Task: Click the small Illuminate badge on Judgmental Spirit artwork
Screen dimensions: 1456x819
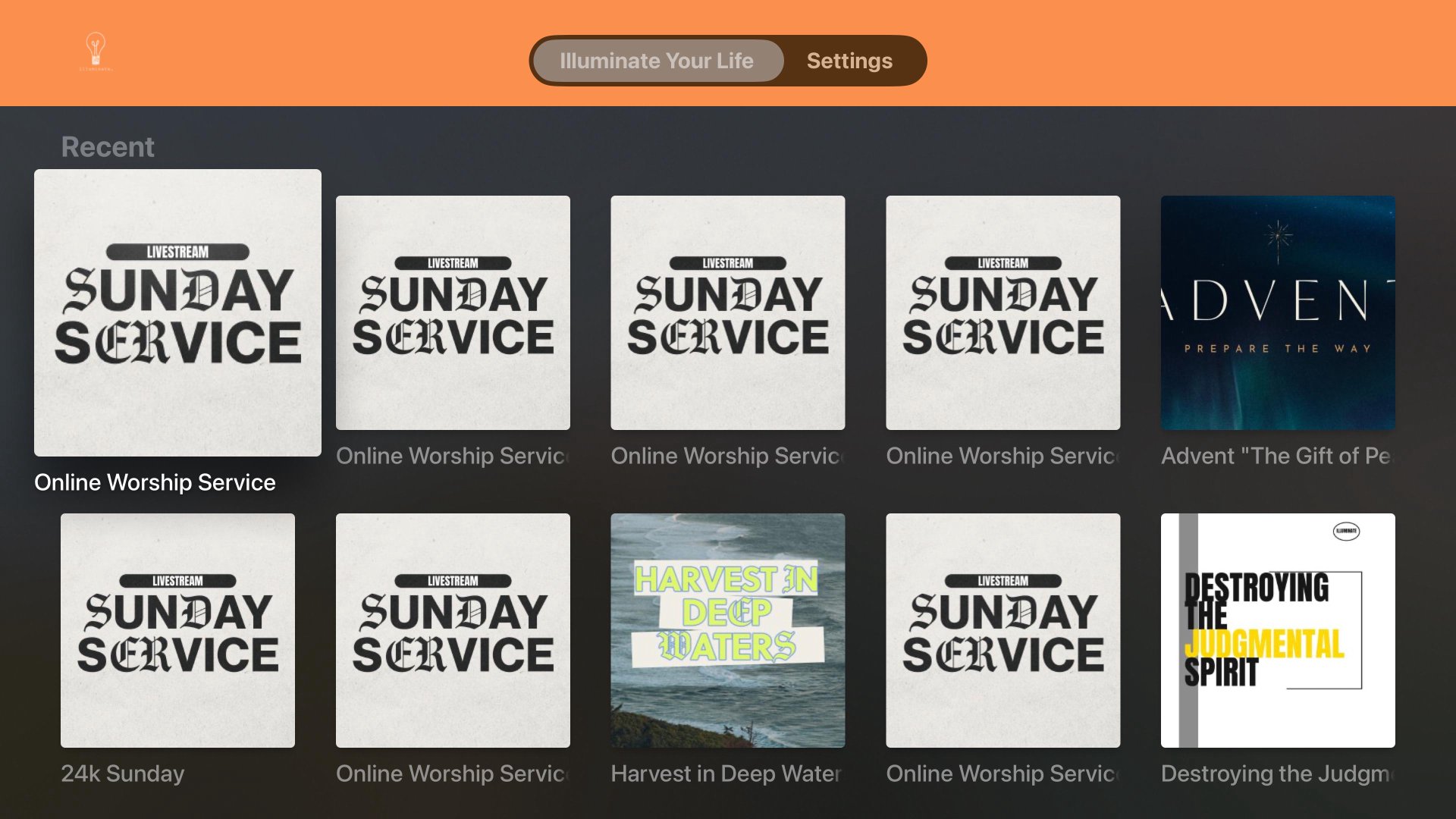Action: (1346, 531)
